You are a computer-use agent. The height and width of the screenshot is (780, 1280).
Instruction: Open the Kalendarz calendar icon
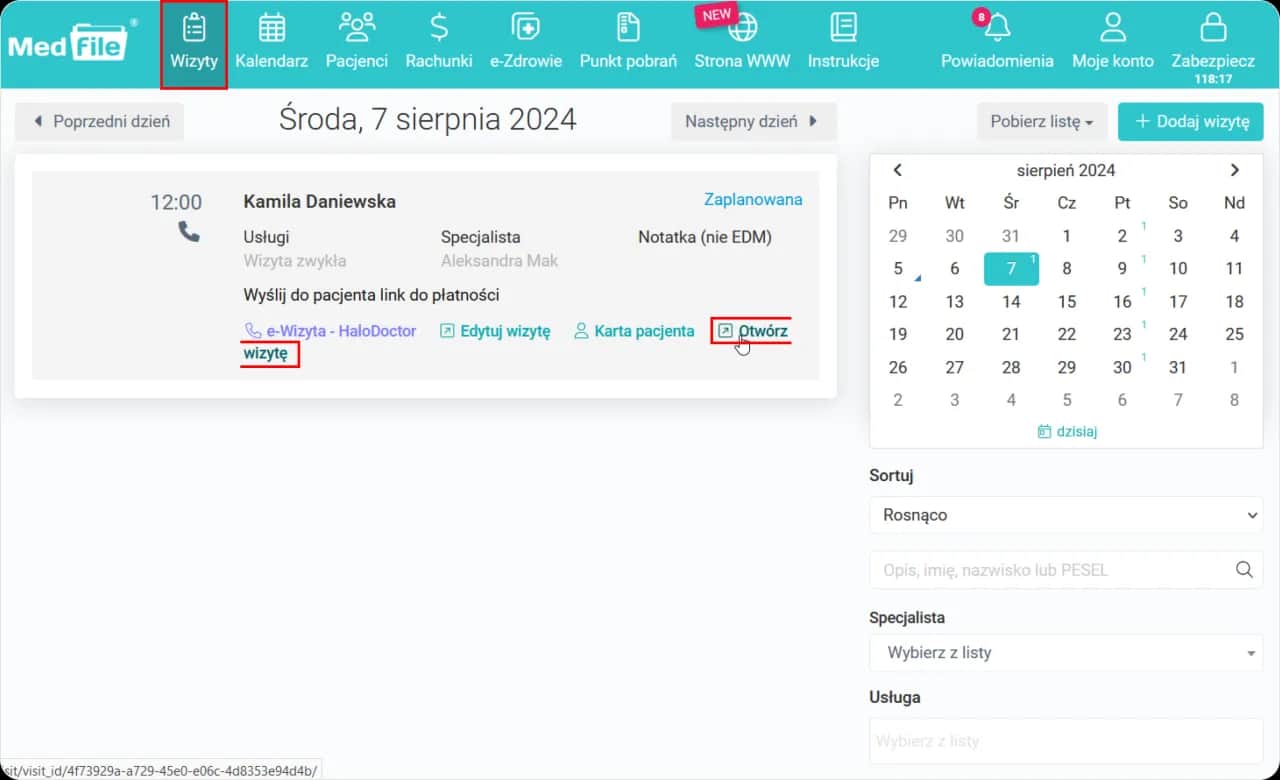271,28
